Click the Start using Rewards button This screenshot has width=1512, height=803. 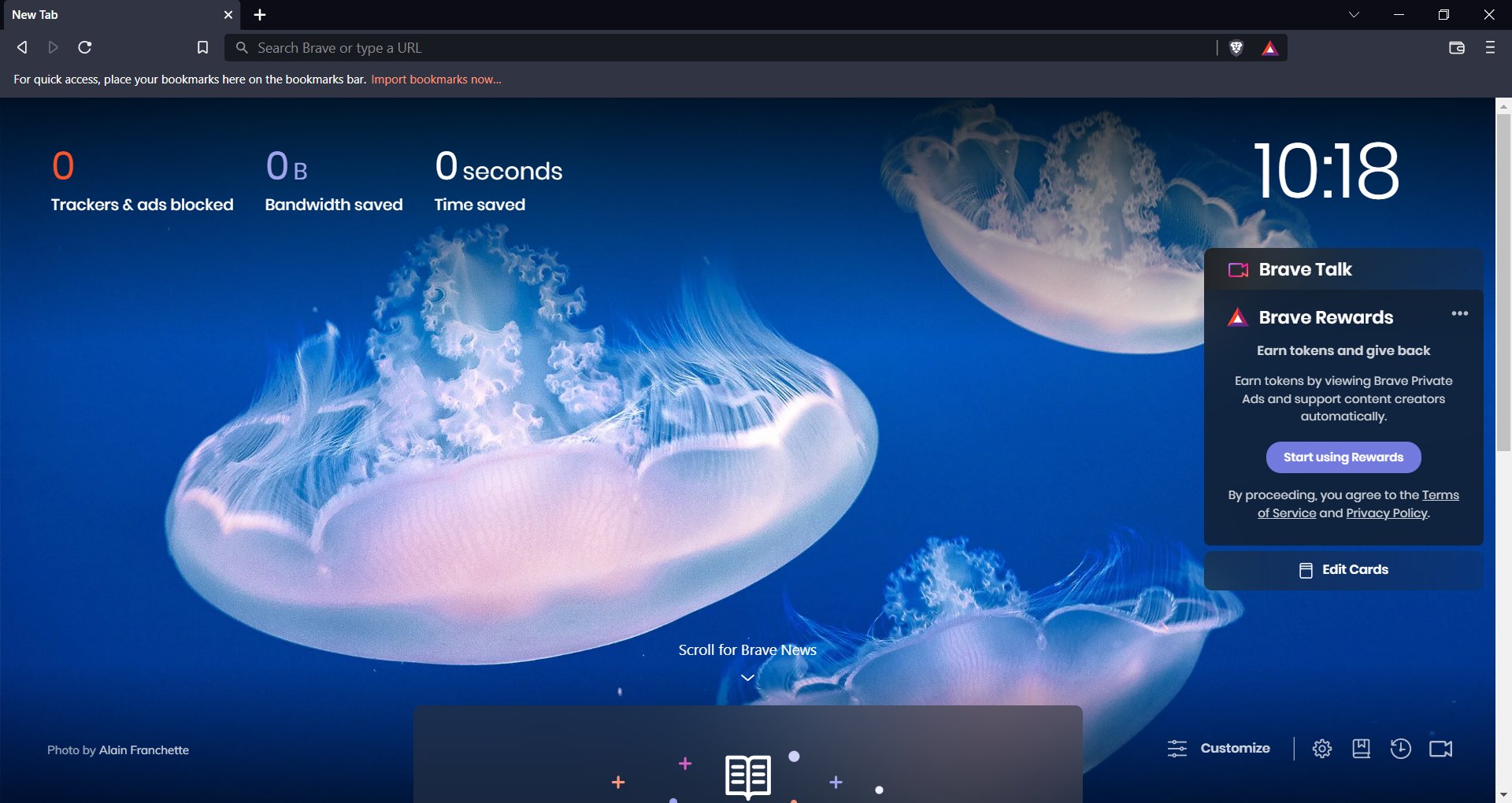(x=1343, y=457)
